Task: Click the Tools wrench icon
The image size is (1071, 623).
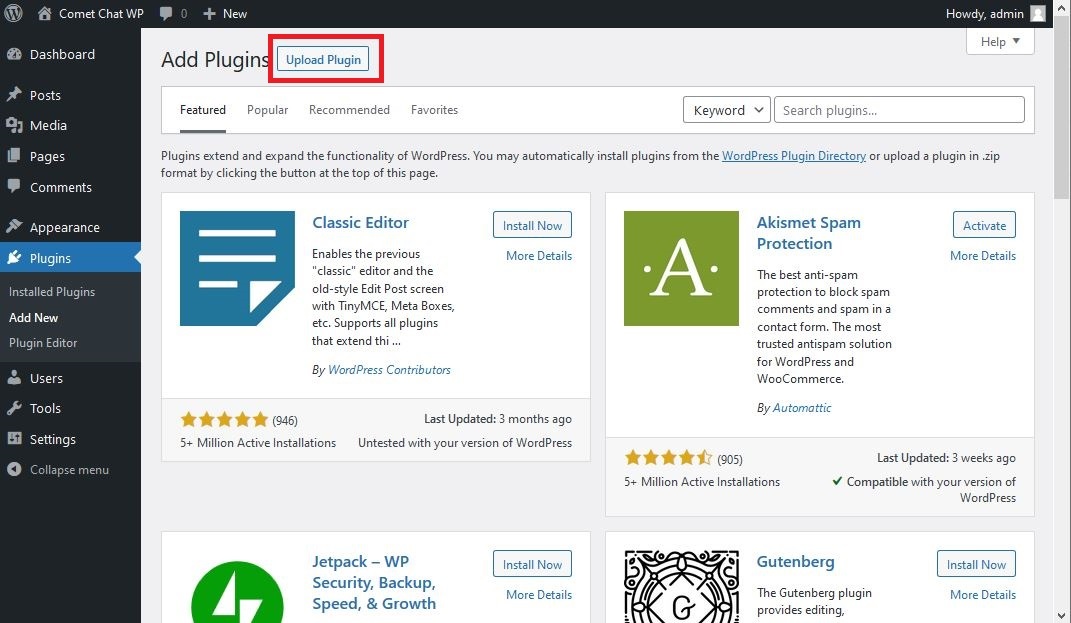Action: [x=14, y=408]
